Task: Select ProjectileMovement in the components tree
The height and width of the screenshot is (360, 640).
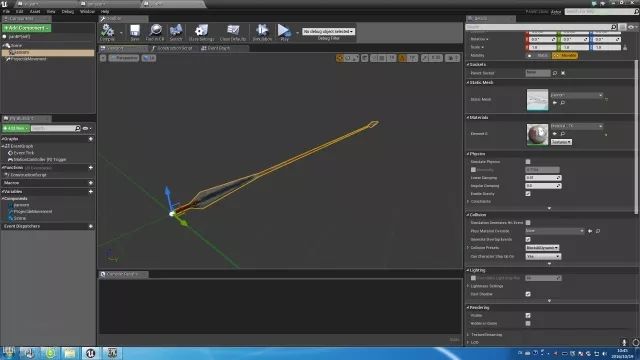Action: coord(28,59)
